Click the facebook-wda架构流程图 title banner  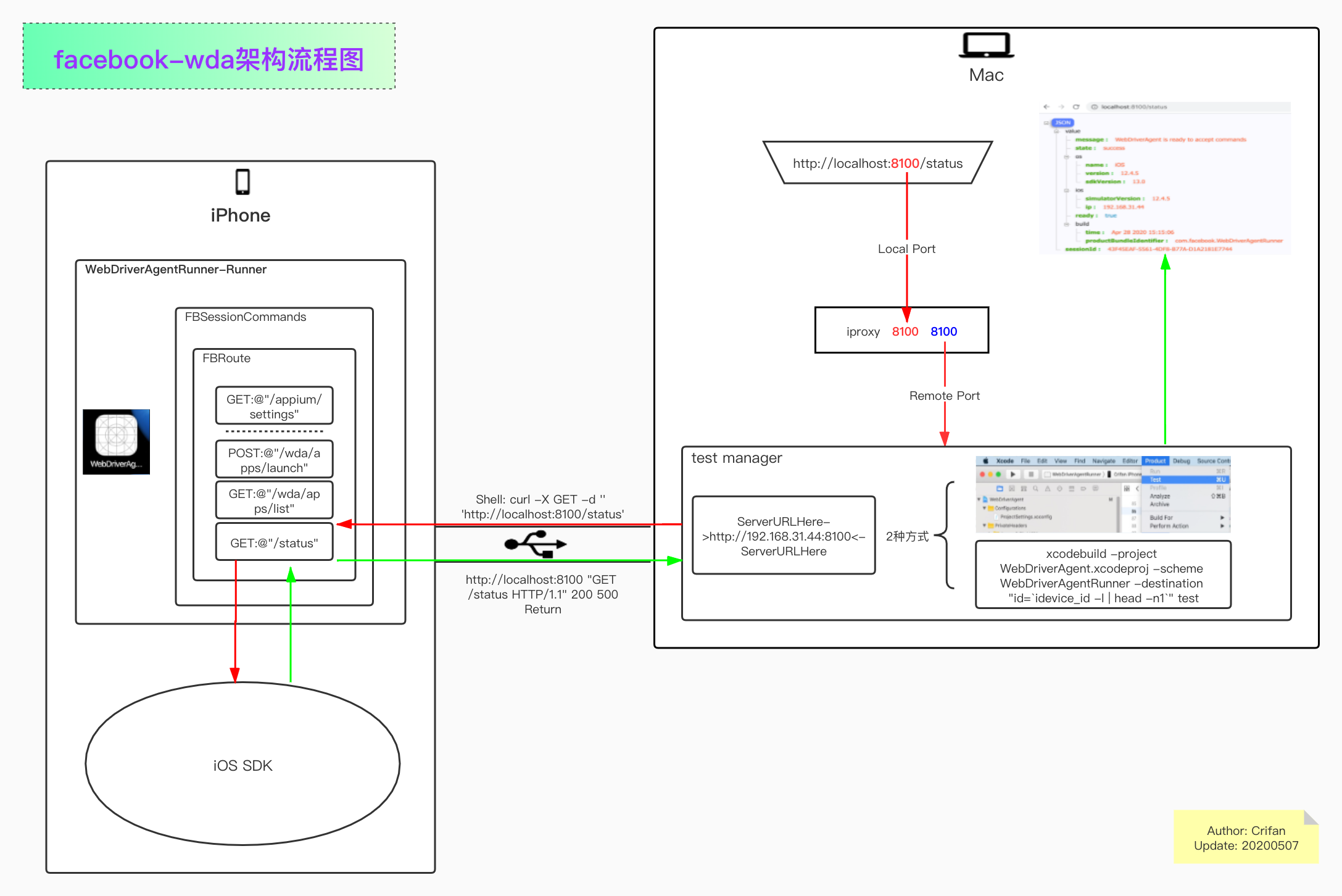[x=209, y=56]
